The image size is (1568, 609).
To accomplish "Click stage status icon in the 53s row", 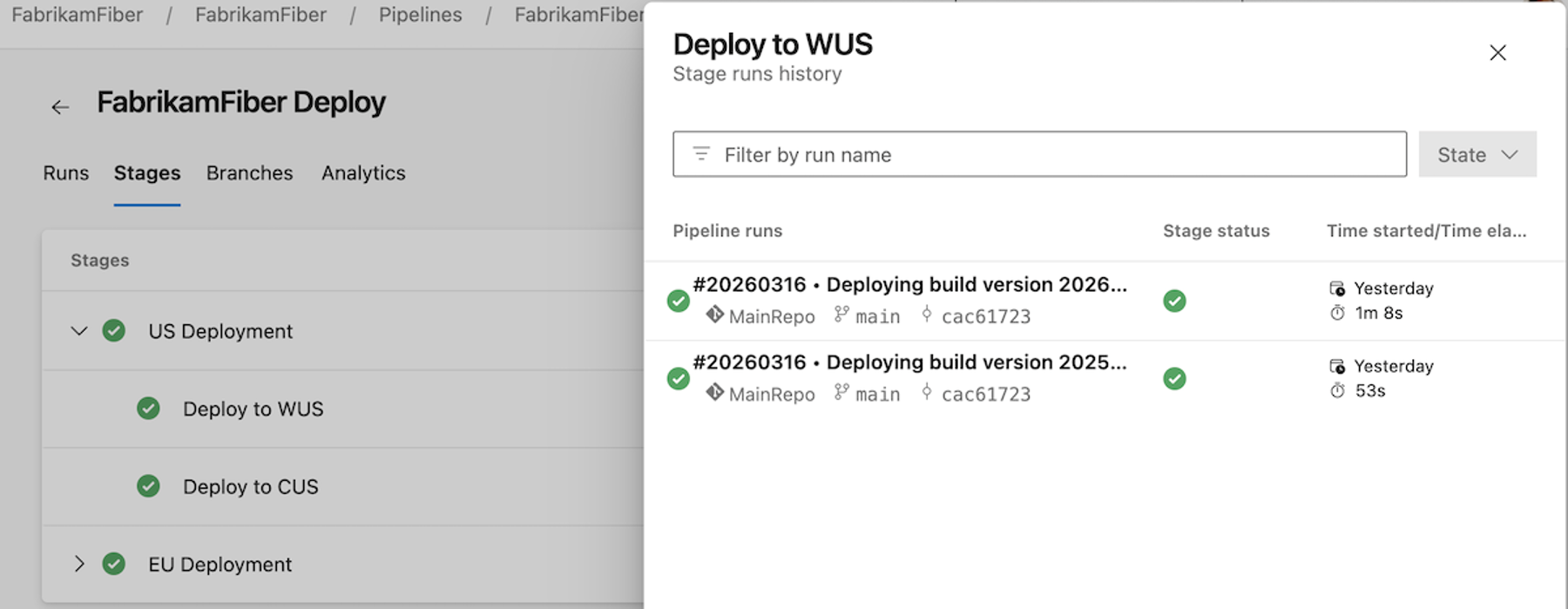I will [1174, 378].
